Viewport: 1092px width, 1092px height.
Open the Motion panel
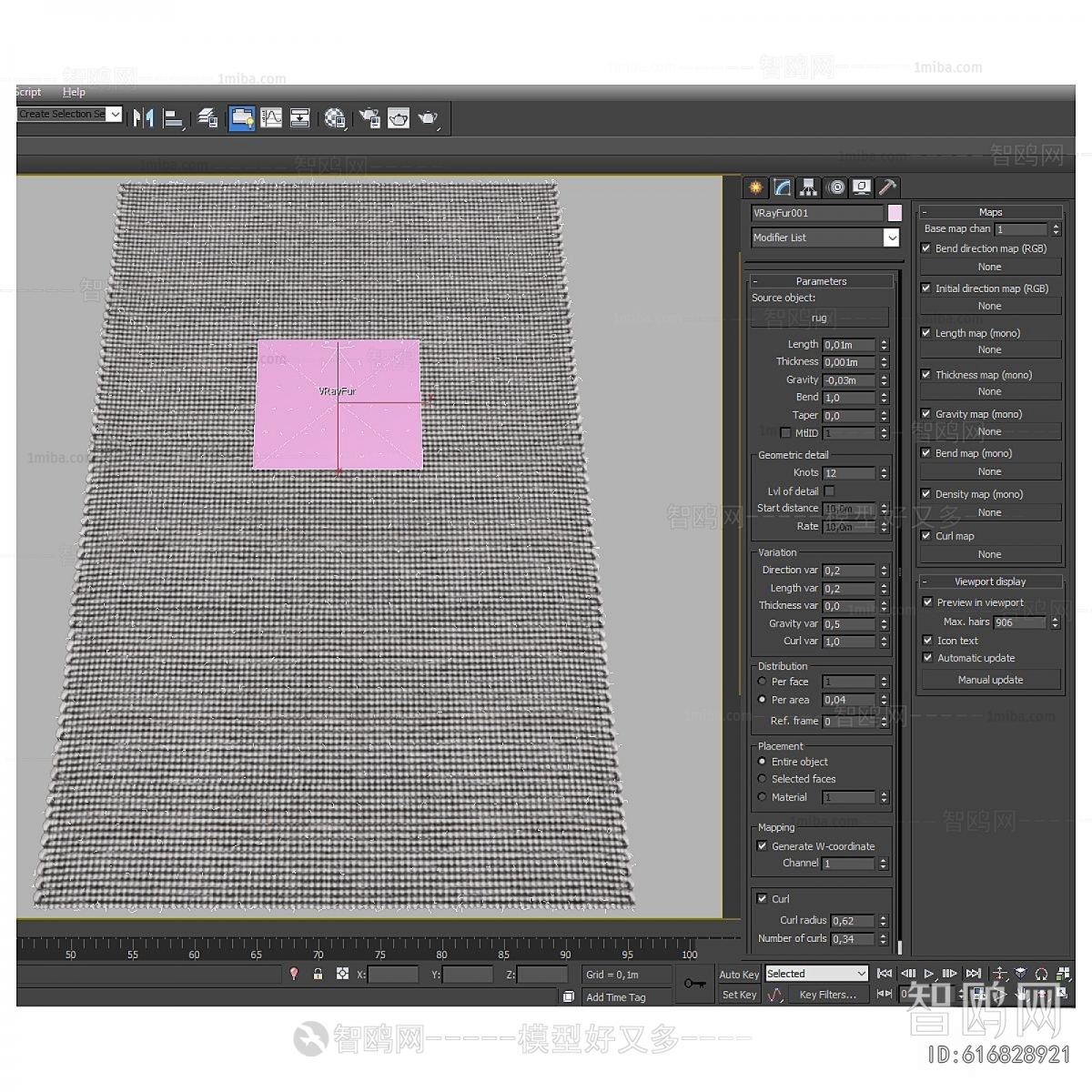(835, 187)
